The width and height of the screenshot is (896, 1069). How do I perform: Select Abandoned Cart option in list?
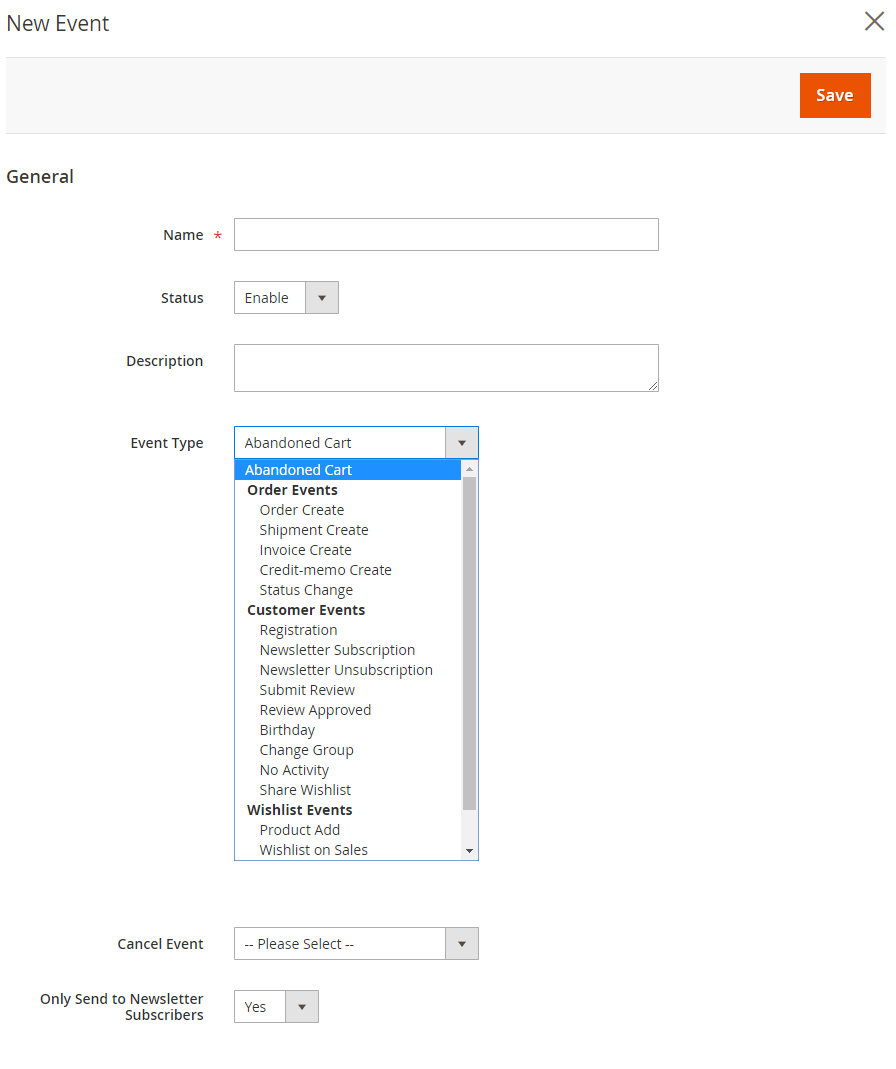pyautogui.click(x=298, y=470)
